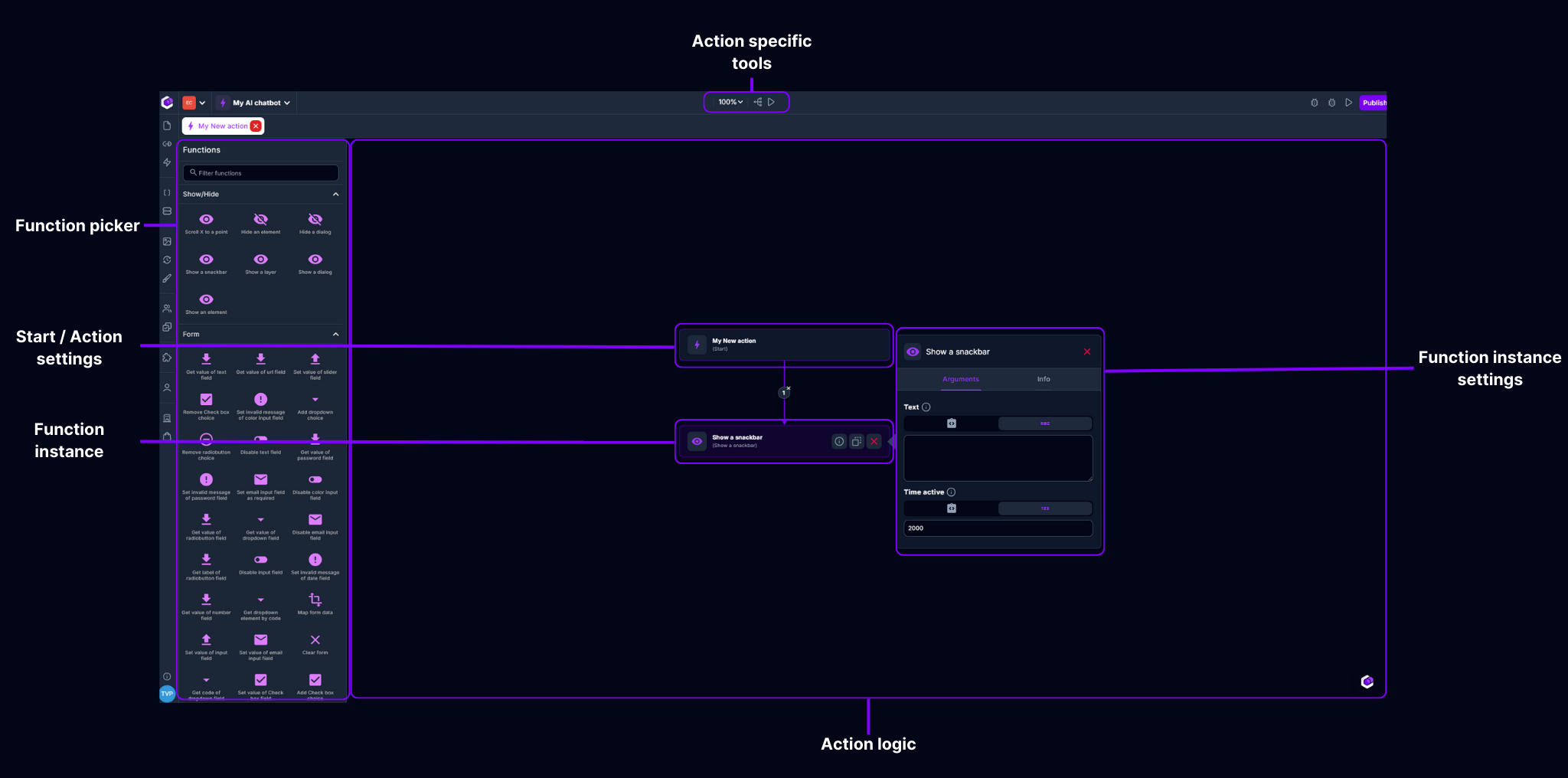Open the debug settings gear icon

[x=1315, y=102]
